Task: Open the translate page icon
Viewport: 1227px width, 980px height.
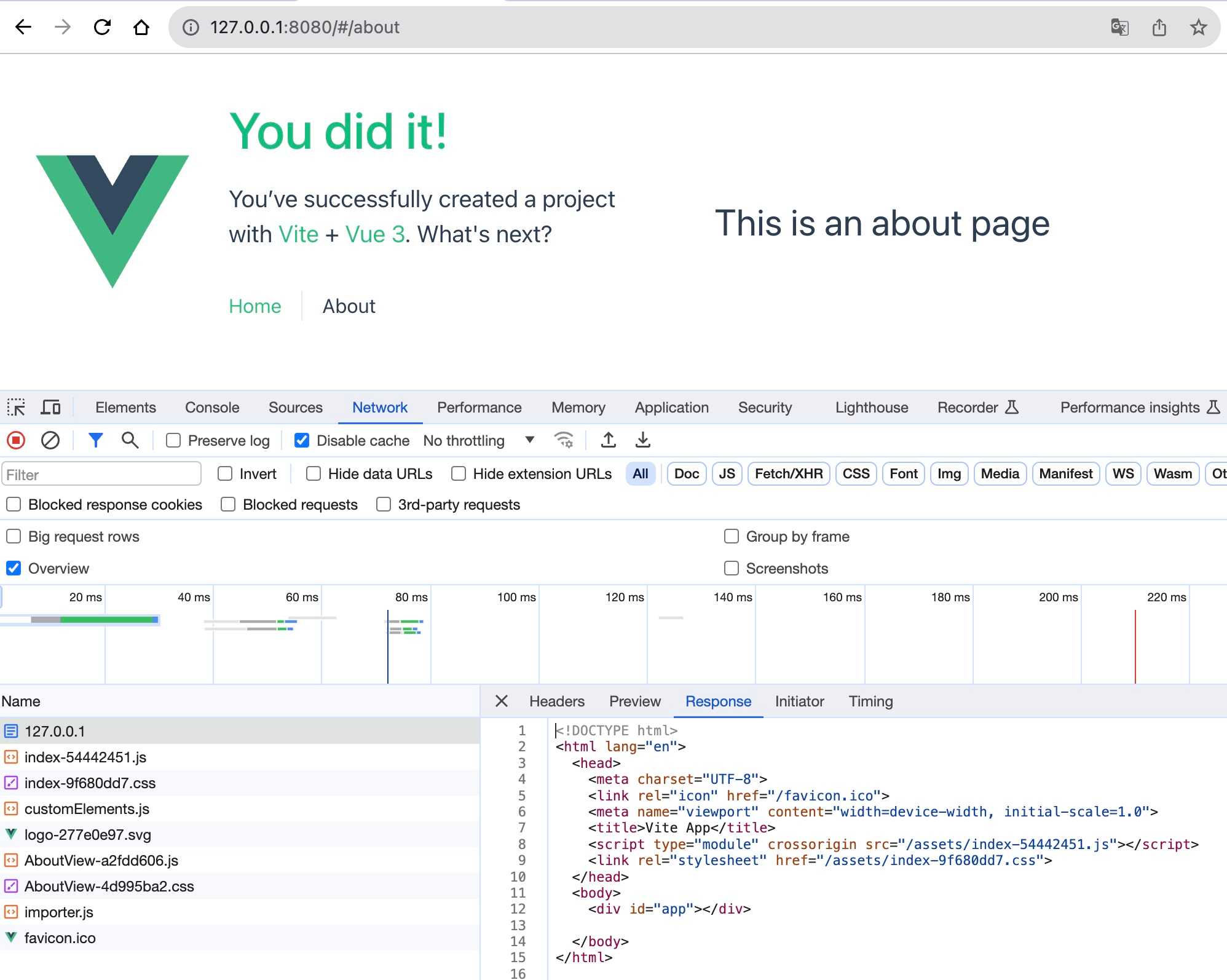Action: [1119, 27]
